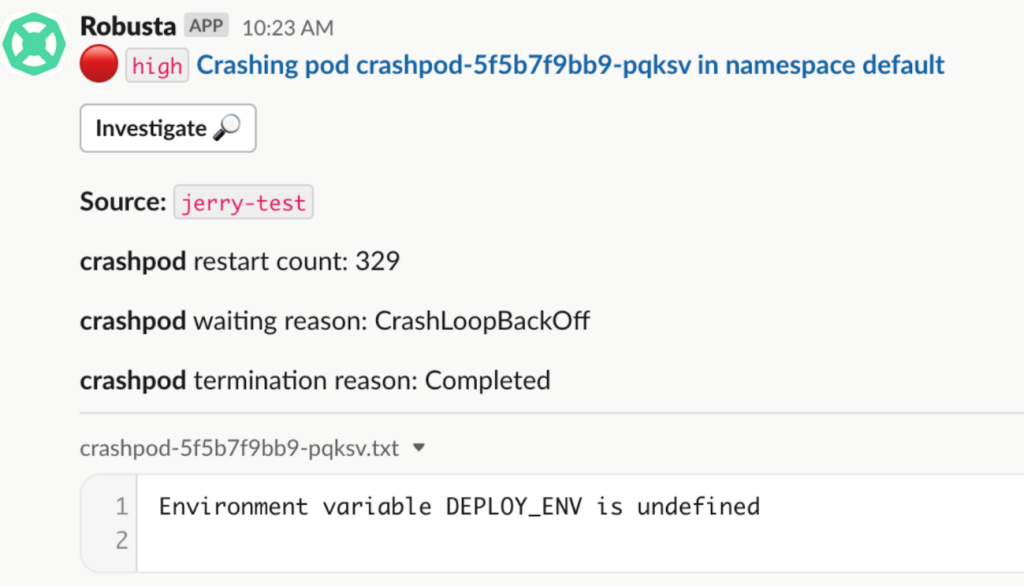Image resolution: width=1024 pixels, height=586 pixels.
Task: Click the 'high' severity tag
Action: coord(157,67)
